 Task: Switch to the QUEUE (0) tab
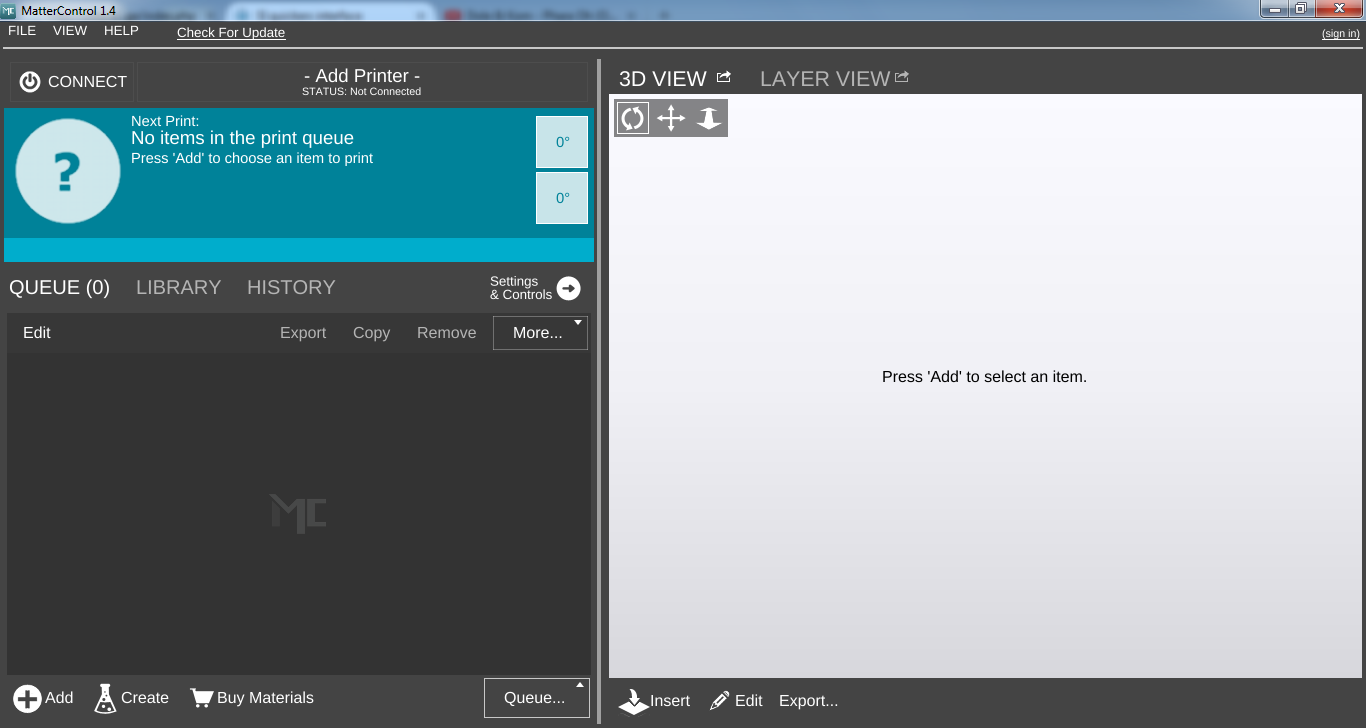59,288
